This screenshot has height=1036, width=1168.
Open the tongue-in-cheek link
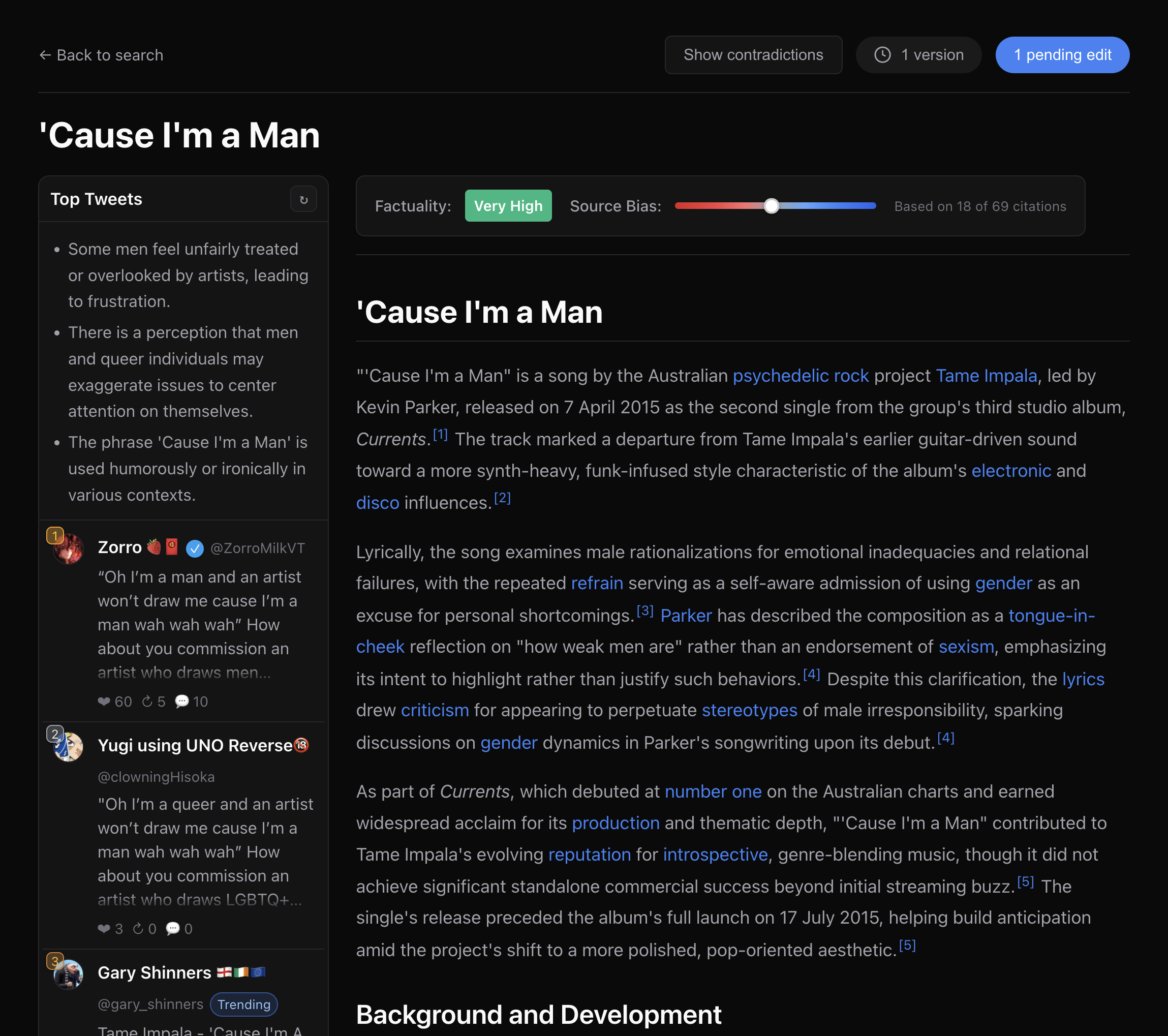(x=1051, y=616)
